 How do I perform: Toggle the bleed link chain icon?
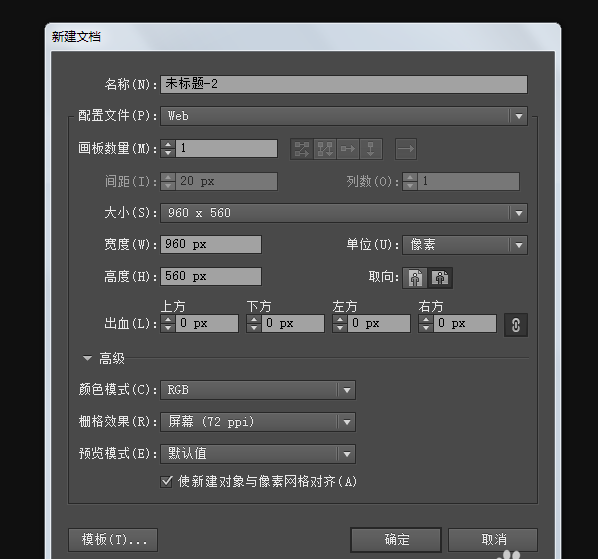(516, 325)
